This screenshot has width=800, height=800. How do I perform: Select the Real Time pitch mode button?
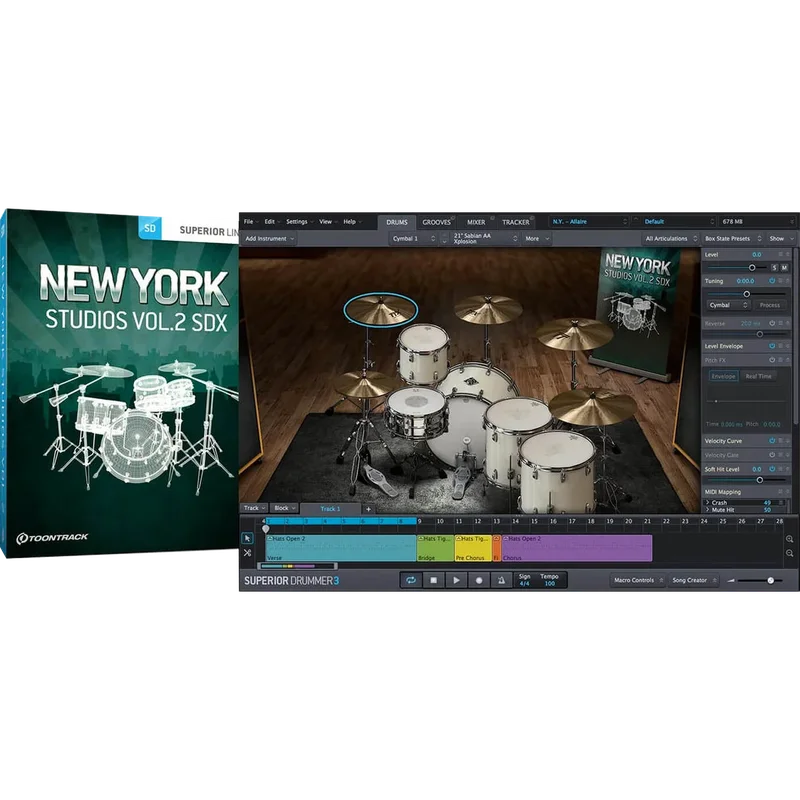click(x=758, y=376)
